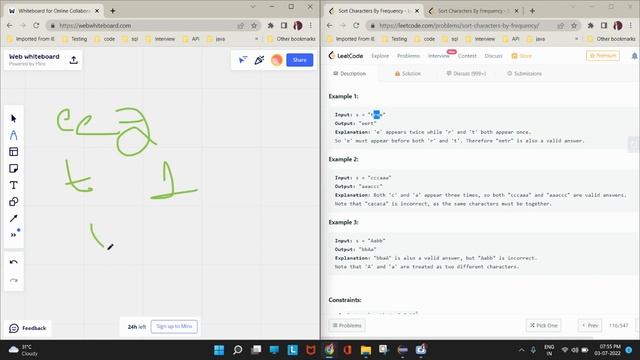Open the Discuss menu on LeetCode
Screen dimensions: 640x360
(493, 56)
